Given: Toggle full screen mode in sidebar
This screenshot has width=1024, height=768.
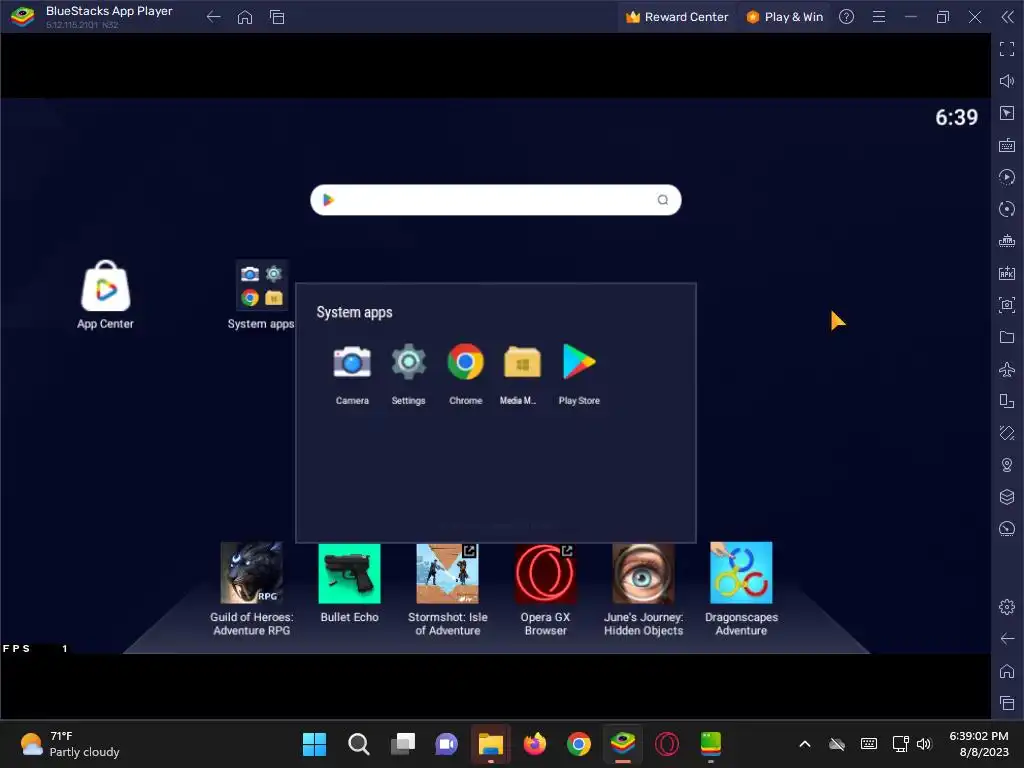Looking at the screenshot, I should click(1007, 49).
